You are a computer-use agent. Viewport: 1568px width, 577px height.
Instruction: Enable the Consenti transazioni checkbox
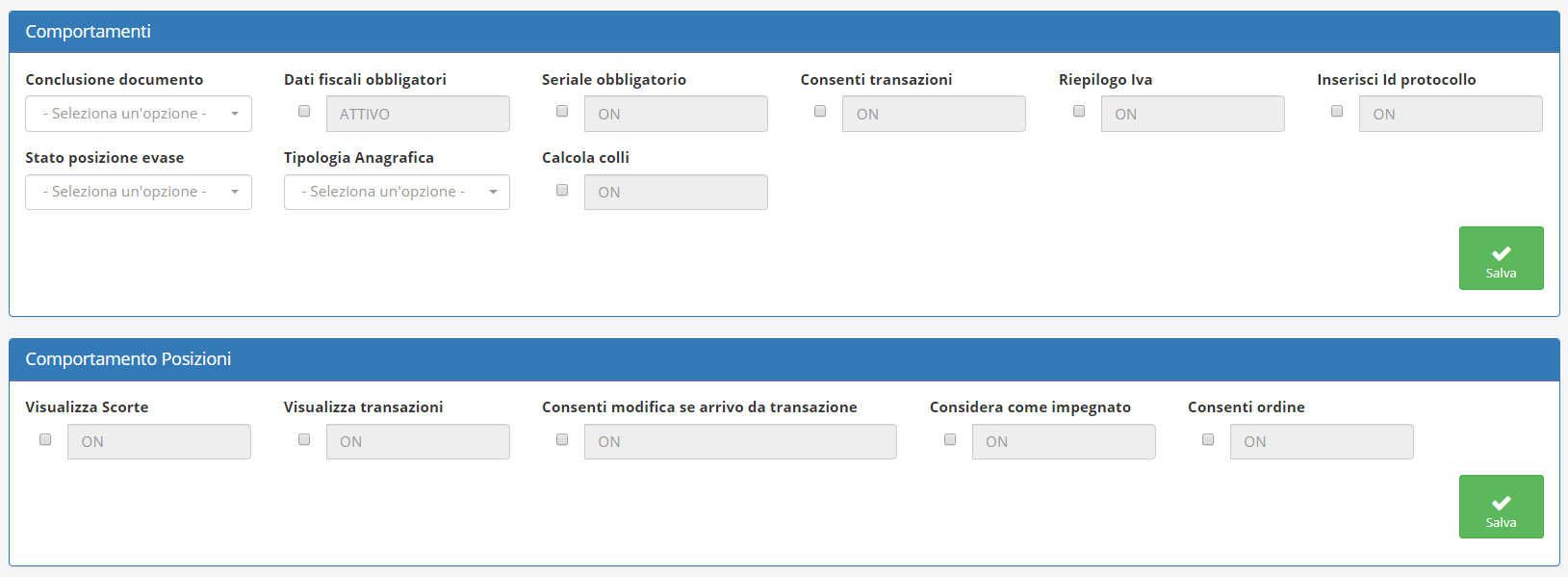pyautogui.click(x=820, y=111)
